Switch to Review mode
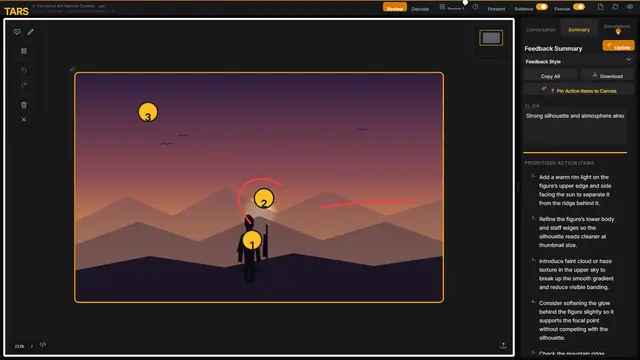640x360 pixels. tap(395, 8)
